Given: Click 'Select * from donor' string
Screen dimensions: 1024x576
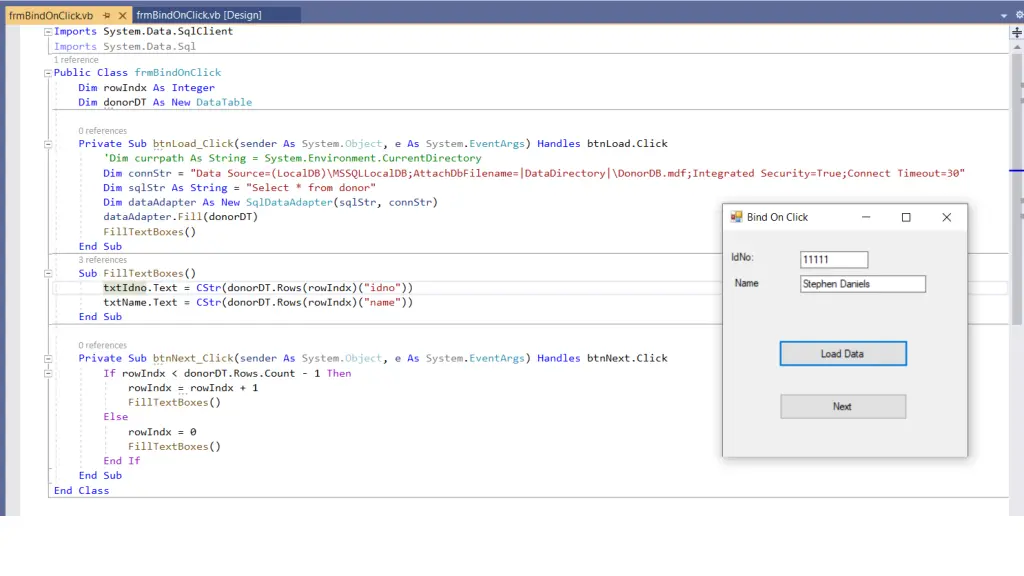Looking at the screenshot, I should coord(311,187).
